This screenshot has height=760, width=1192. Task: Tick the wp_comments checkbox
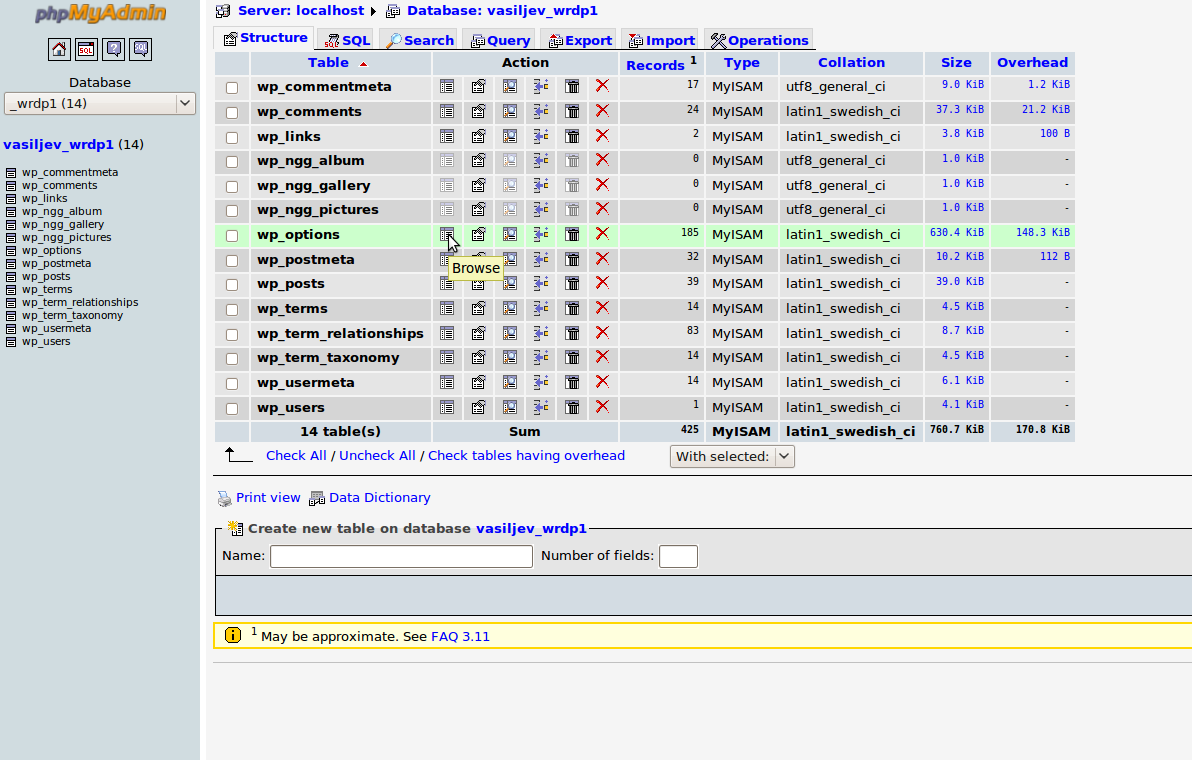(232, 112)
